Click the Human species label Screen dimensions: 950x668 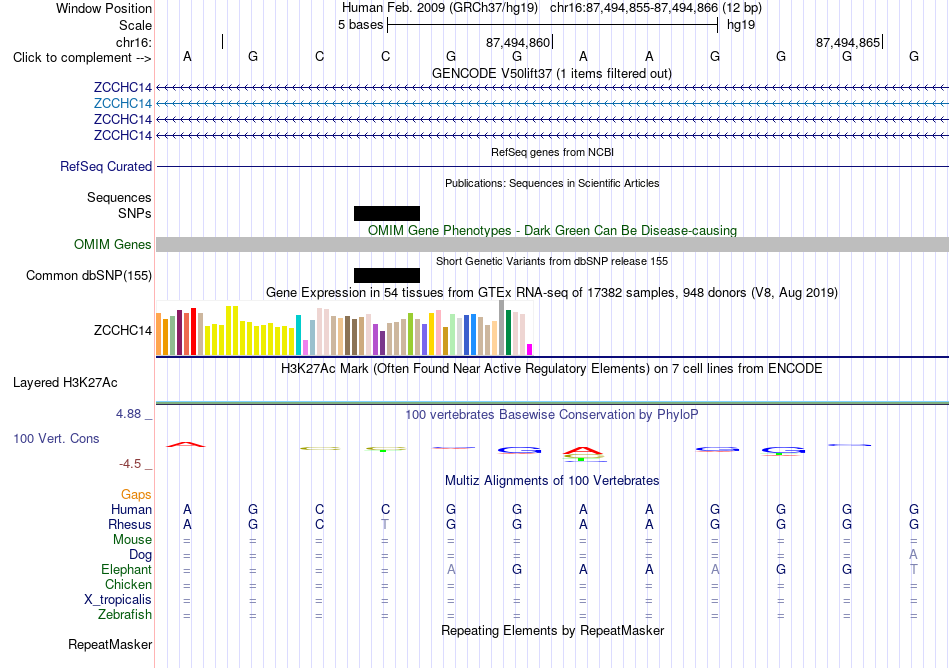point(131,509)
